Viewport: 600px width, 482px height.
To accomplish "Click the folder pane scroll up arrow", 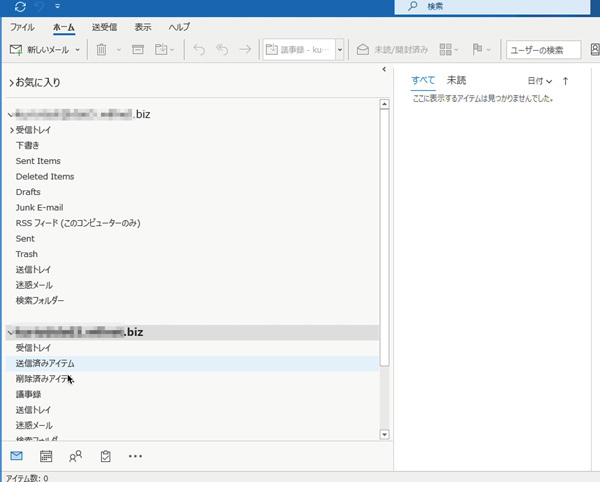I will pyautogui.click(x=384, y=104).
